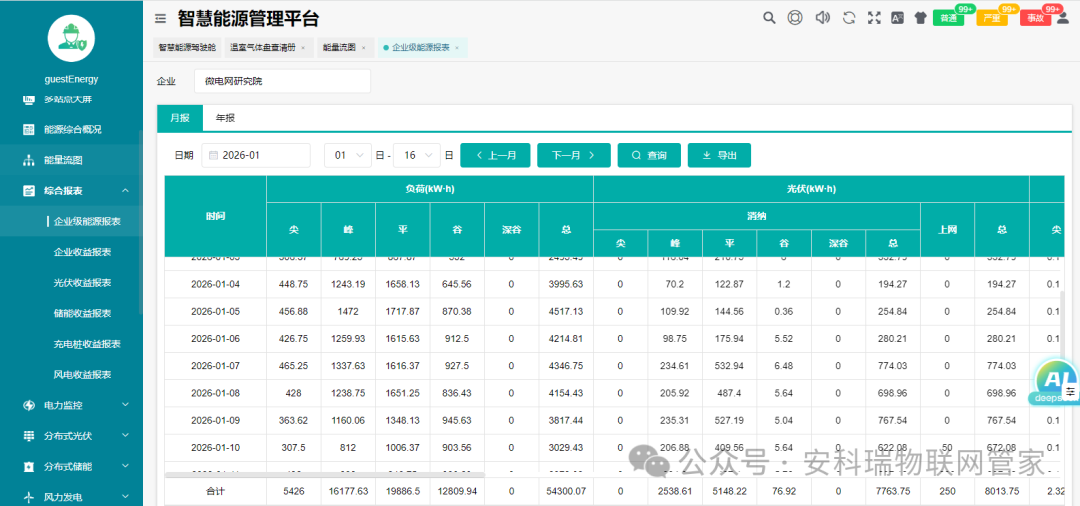Open 企业收益报表 in sidebar
The height and width of the screenshot is (506, 1080).
(83, 252)
